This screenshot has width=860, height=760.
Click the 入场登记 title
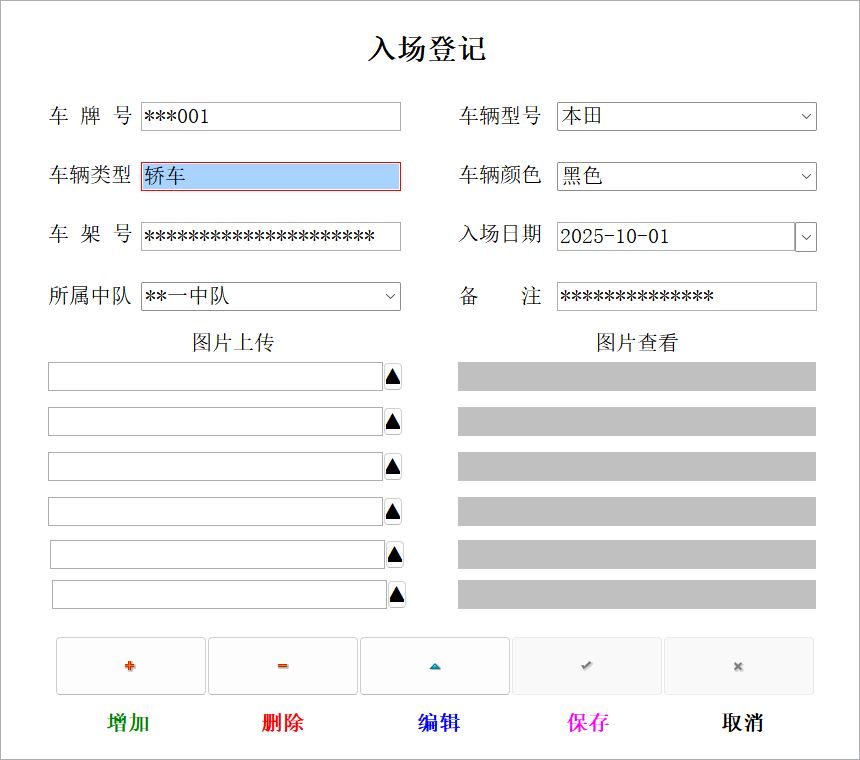427,49
